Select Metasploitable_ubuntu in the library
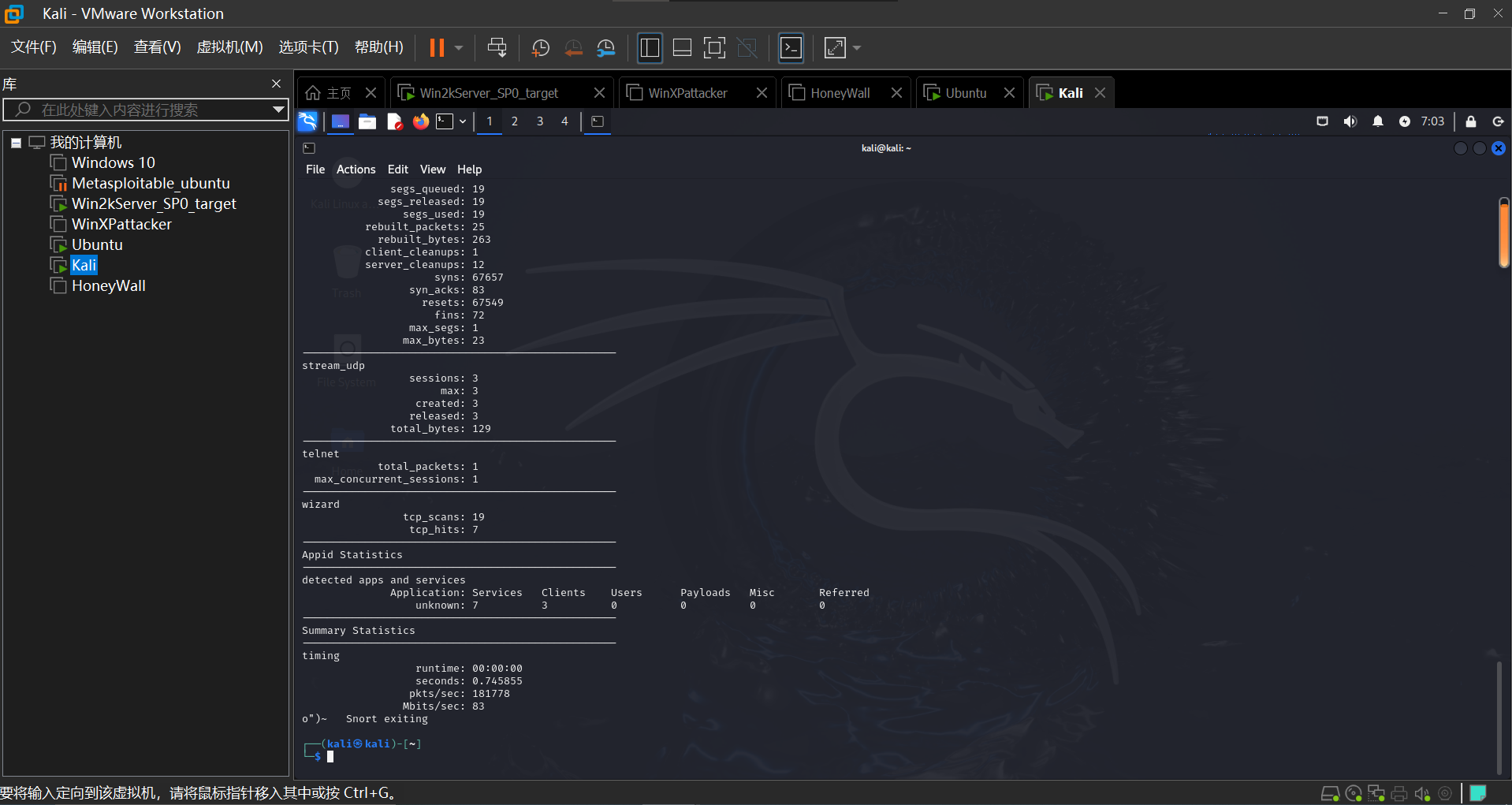 point(151,183)
